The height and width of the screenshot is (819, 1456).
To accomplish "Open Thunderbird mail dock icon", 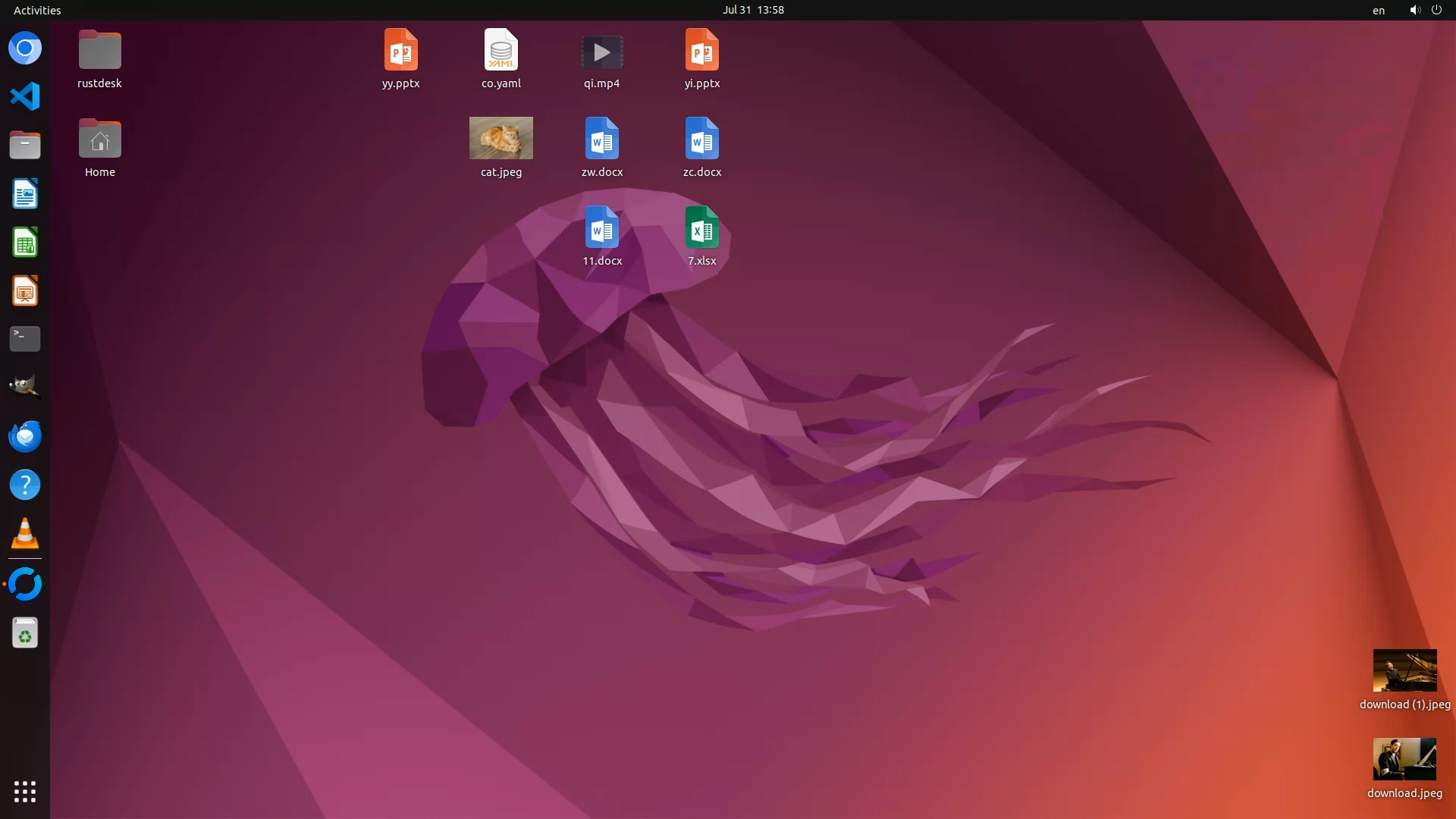I will click(x=25, y=436).
